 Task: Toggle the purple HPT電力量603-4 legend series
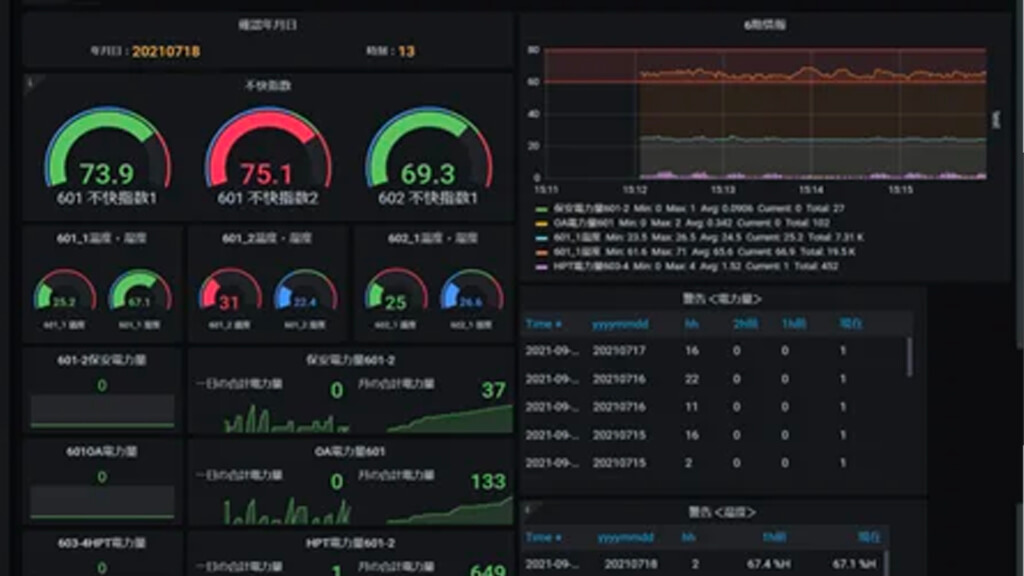tap(582, 266)
